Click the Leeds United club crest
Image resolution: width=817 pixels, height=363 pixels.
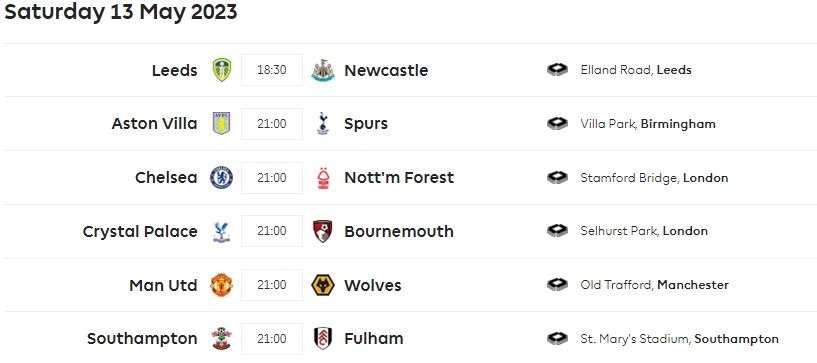(x=221, y=70)
